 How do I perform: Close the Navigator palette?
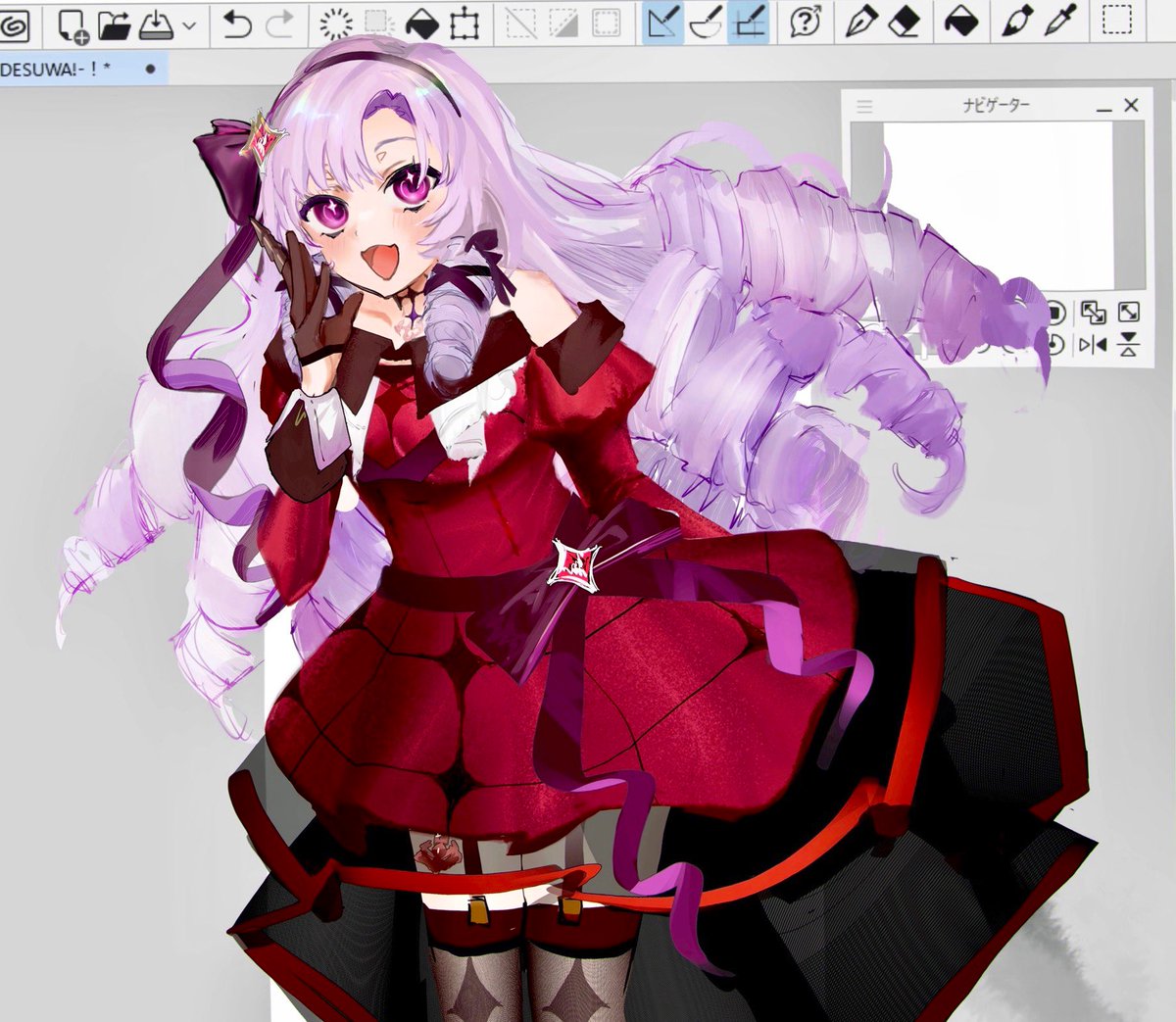1132,105
